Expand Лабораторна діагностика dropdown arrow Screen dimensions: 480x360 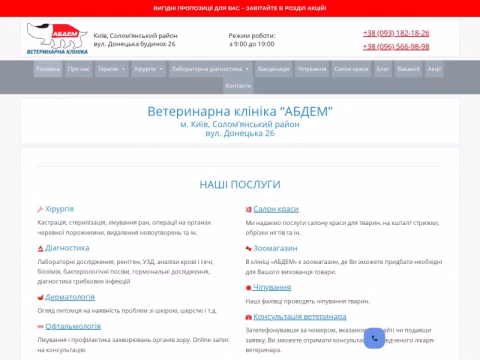click(247, 69)
